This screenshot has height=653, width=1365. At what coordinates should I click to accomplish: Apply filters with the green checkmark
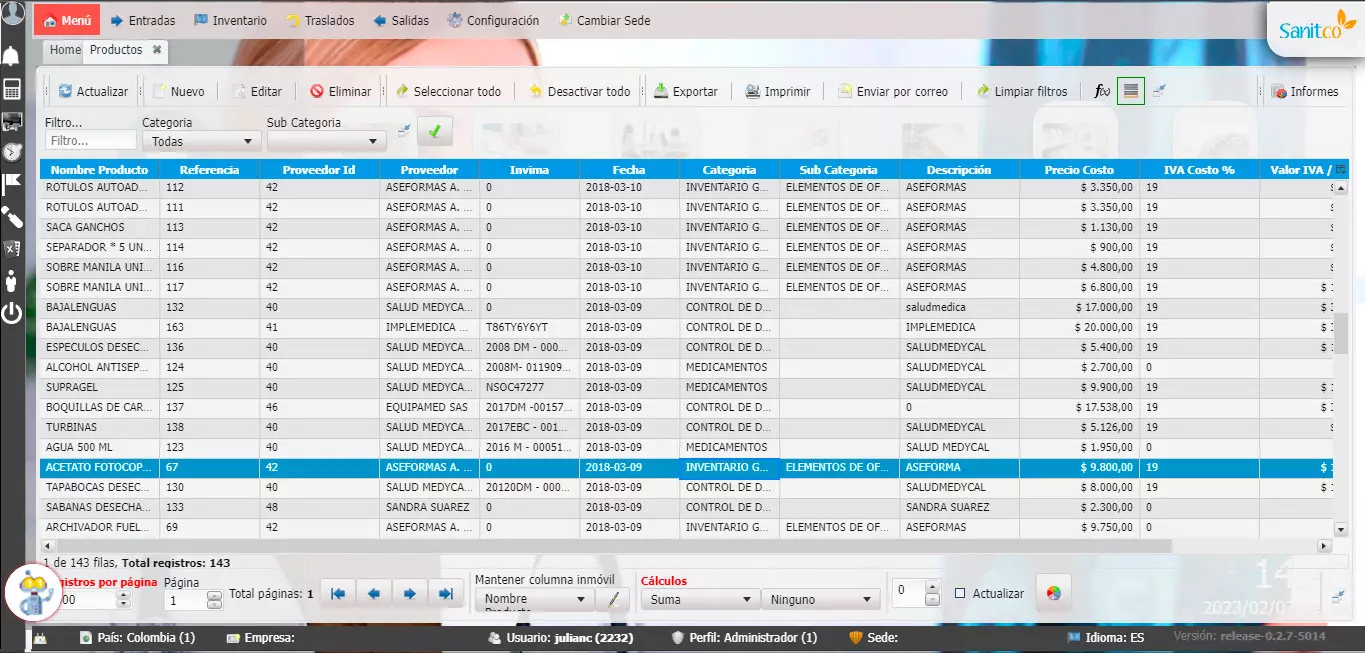[x=434, y=131]
